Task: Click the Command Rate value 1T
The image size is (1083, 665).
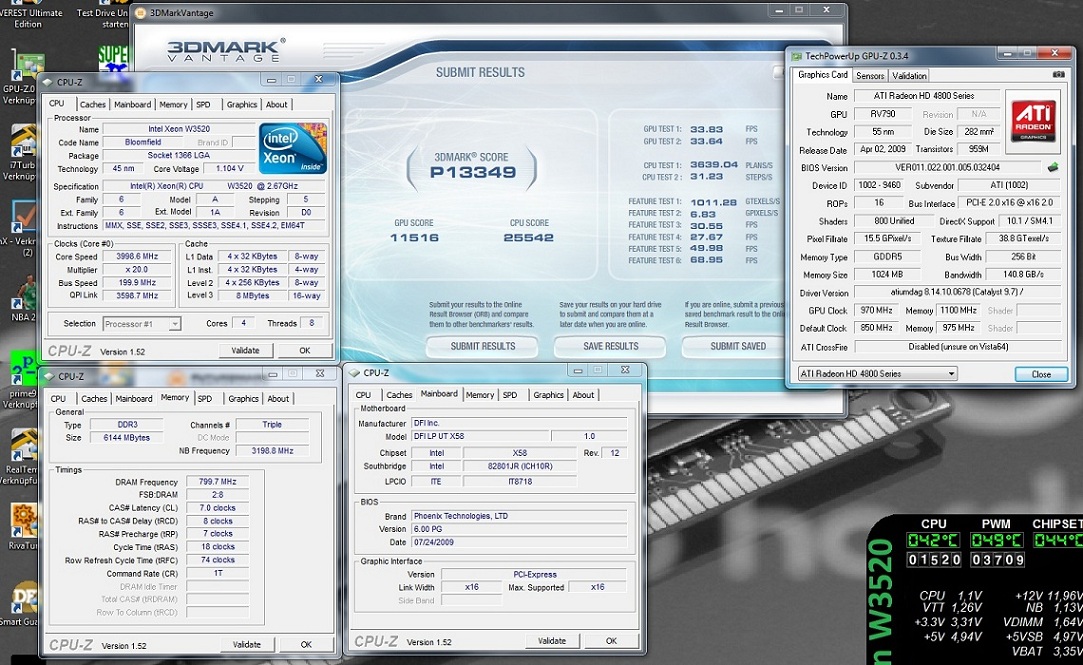Action: coord(218,573)
